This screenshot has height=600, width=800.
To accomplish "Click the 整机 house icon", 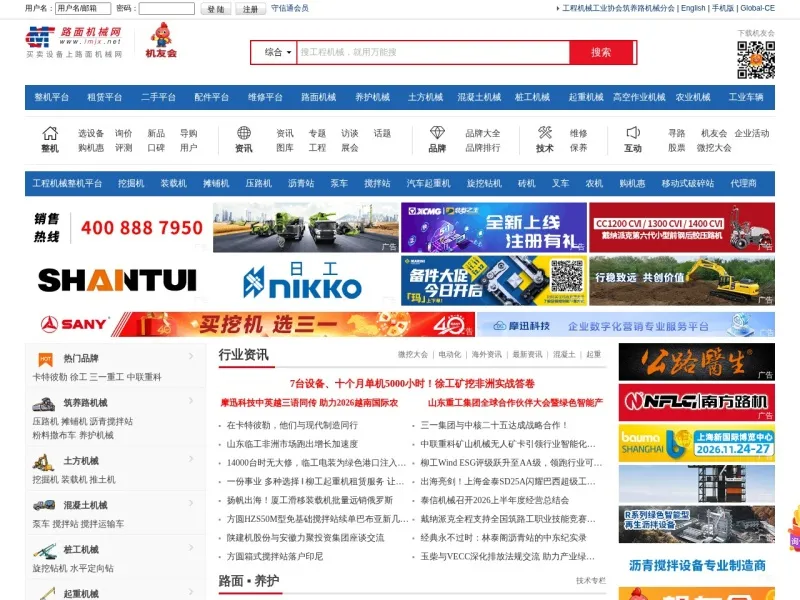I will (50, 133).
